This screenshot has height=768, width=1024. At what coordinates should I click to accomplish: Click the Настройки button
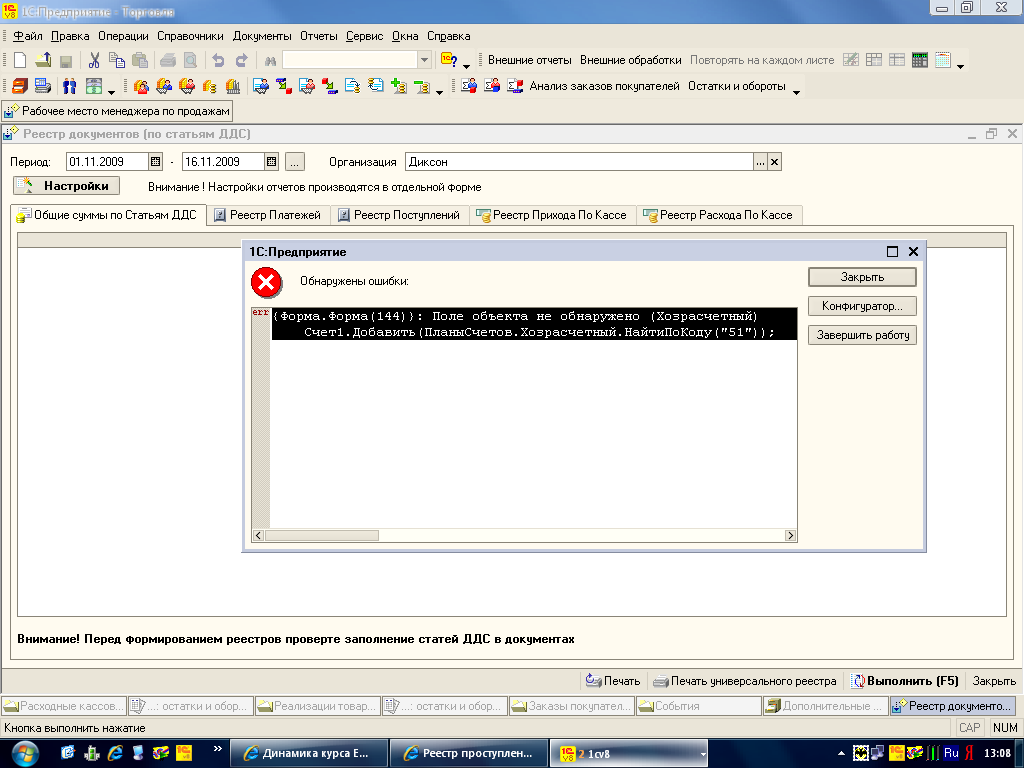pyautogui.click(x=66, y=185)
